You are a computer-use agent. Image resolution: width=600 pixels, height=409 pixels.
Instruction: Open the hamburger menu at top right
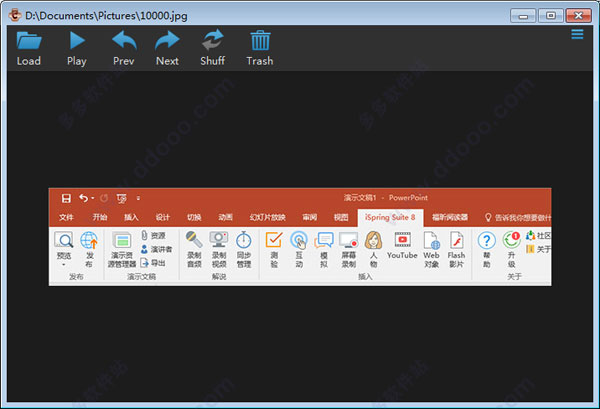(577, 34)
